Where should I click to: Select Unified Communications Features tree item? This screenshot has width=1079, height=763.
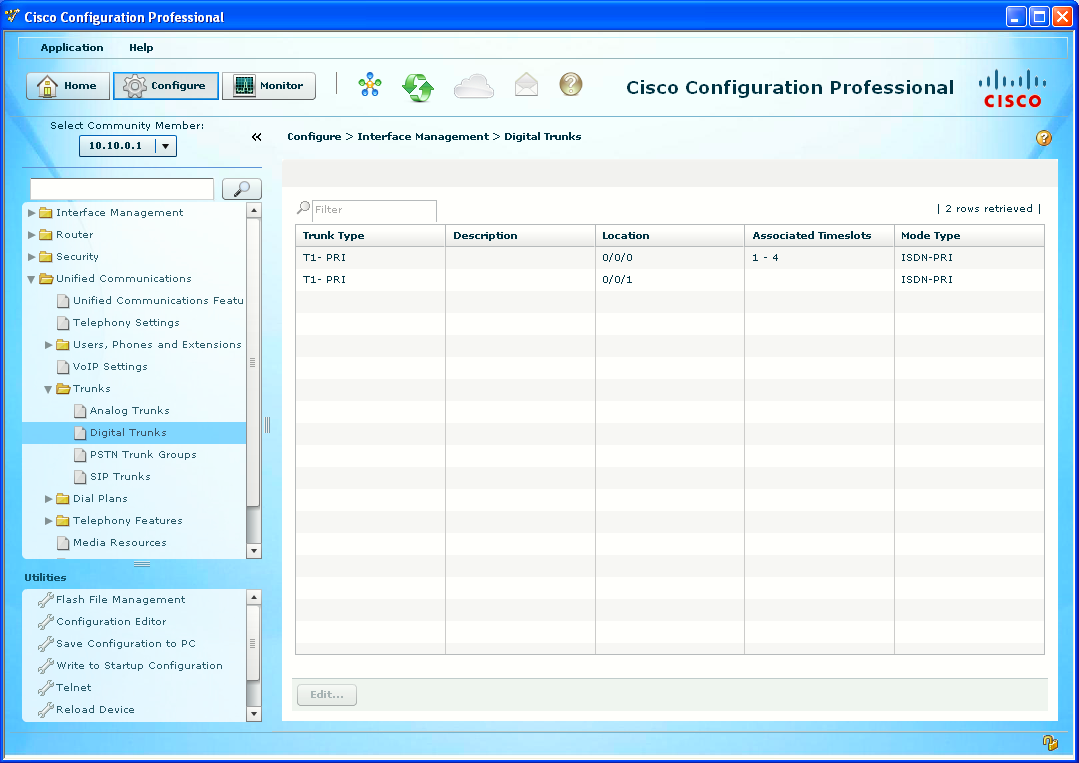coord(158,301)
